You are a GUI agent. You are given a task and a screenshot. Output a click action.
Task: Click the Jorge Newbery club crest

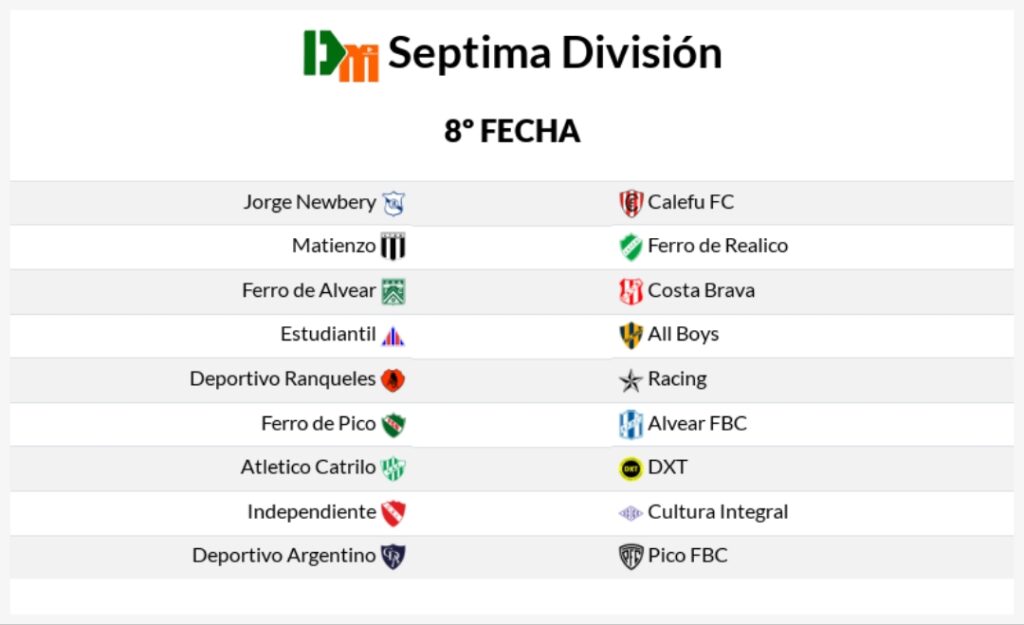(393, 204)
